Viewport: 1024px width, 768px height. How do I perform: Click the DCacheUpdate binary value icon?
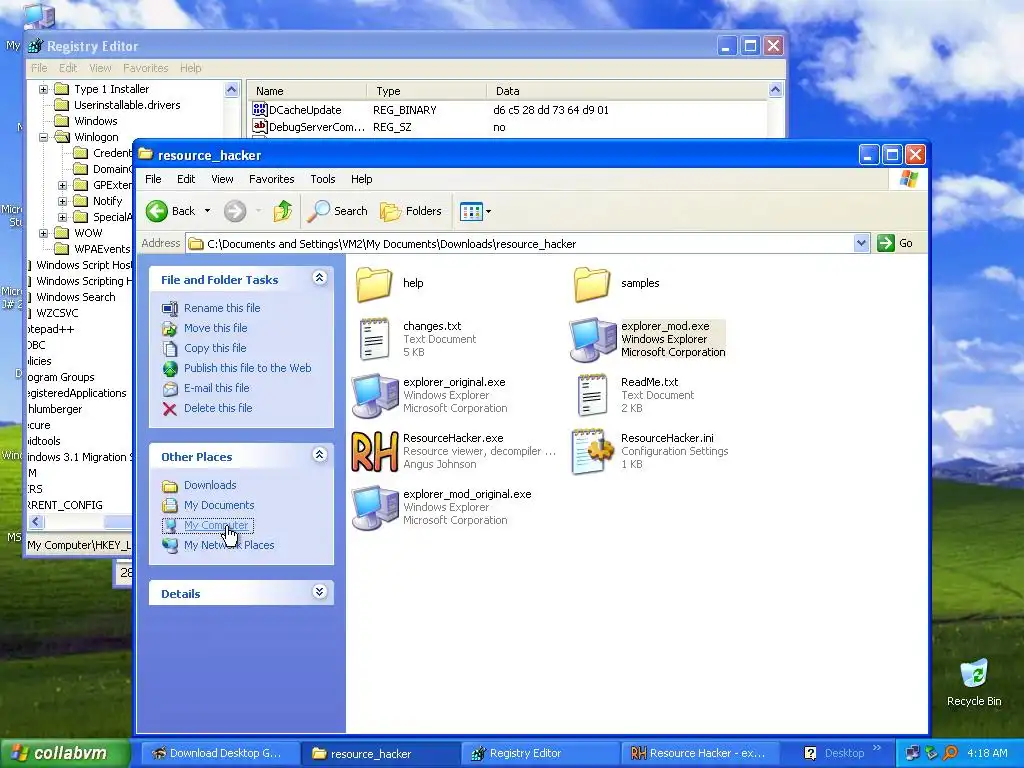tap(260, 110)
